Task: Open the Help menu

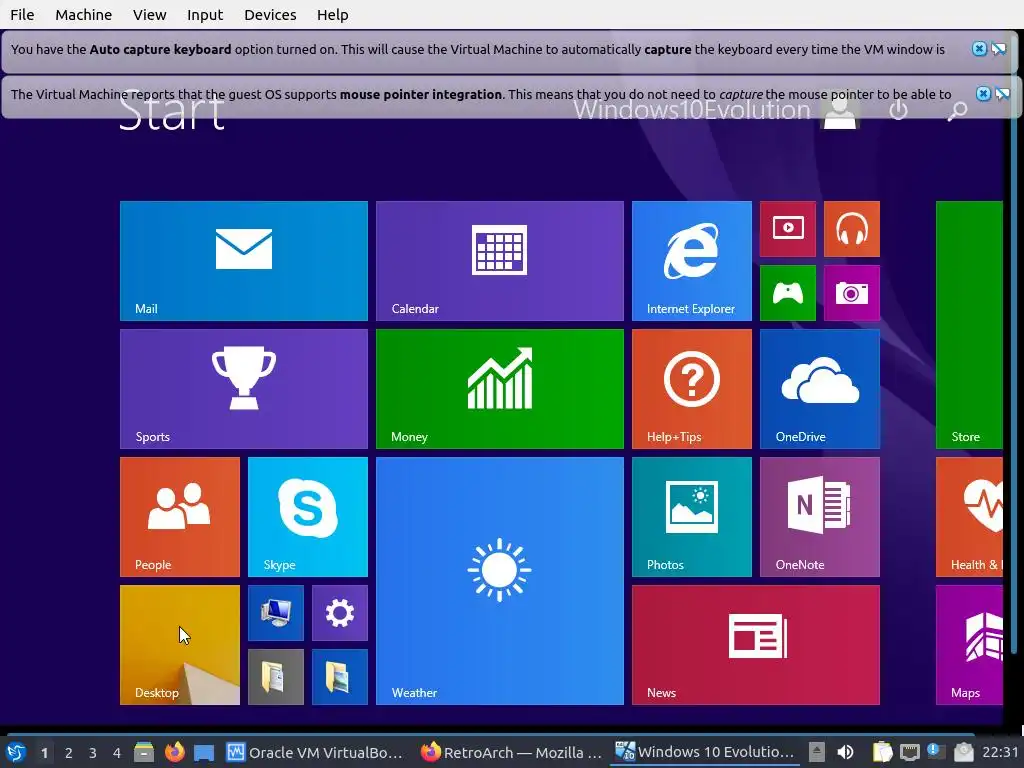Action: [332, 14]
